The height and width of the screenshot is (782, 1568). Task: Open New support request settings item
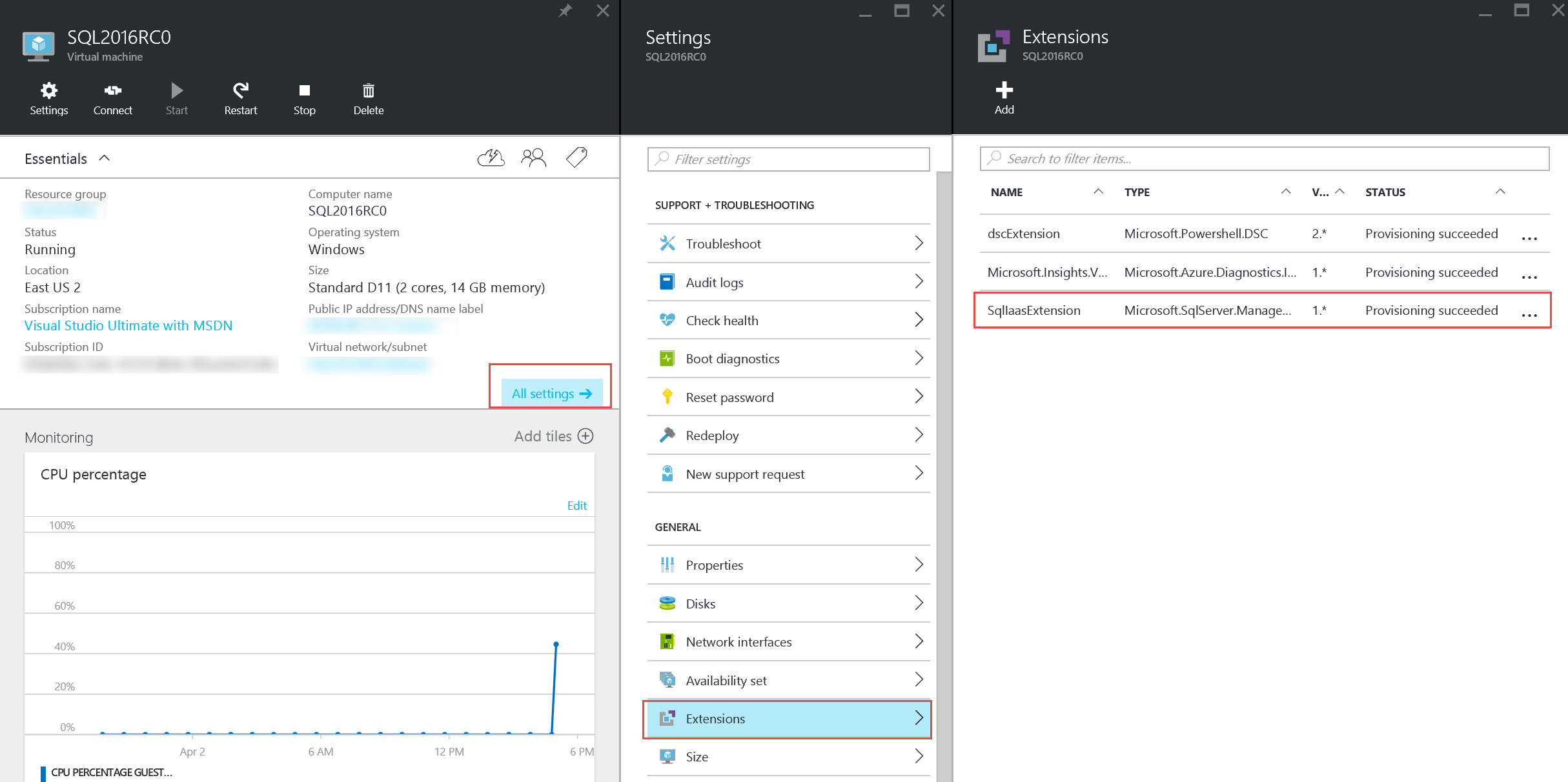click(x=788, y=474)
